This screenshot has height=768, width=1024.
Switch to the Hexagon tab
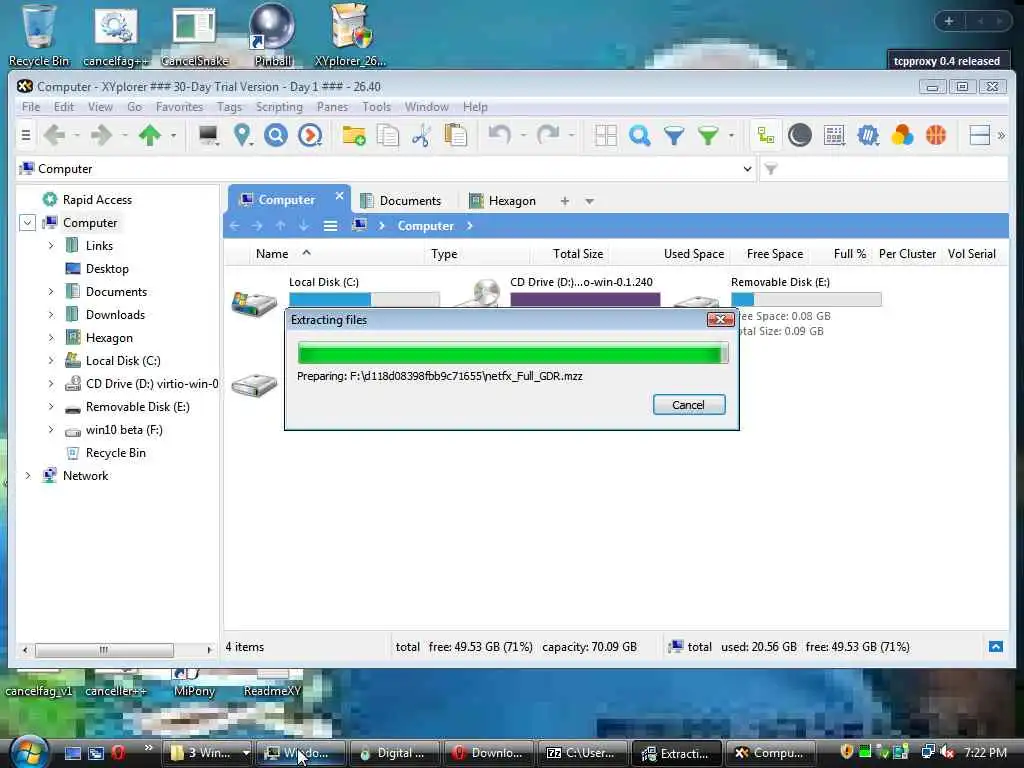point(503,200)
